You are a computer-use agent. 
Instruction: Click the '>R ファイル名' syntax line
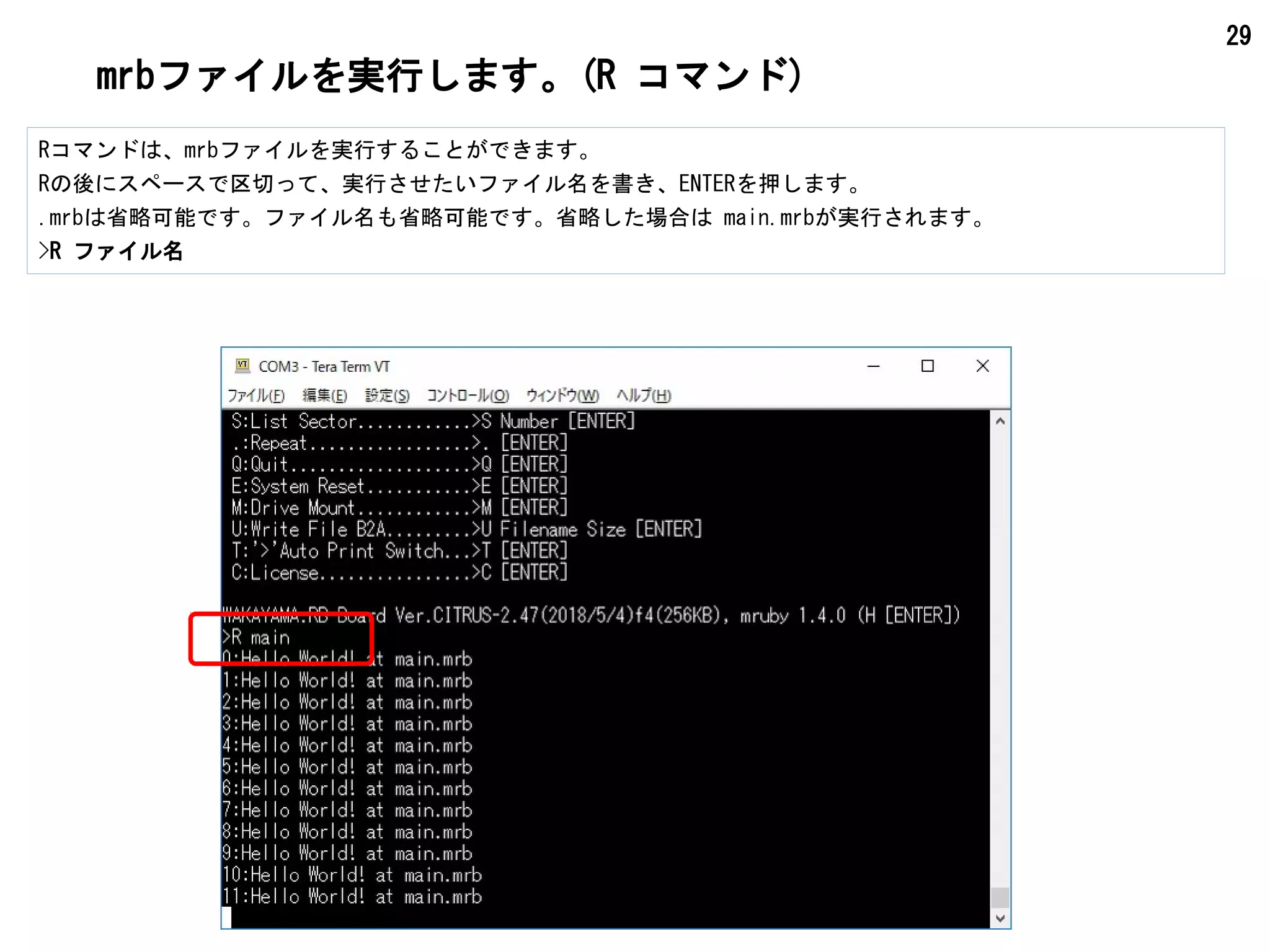(x=110, y=250)
